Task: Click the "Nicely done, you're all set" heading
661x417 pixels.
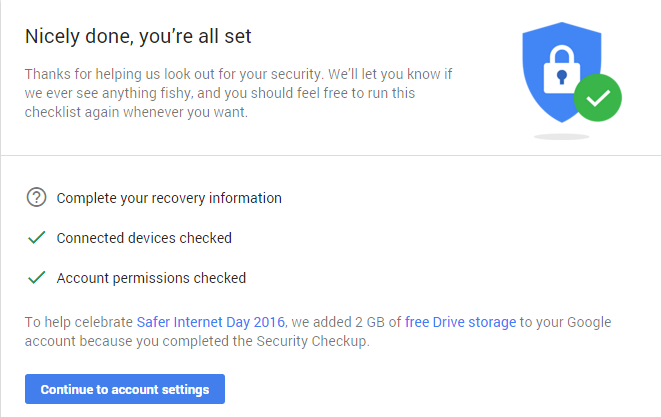Action: 138,38
